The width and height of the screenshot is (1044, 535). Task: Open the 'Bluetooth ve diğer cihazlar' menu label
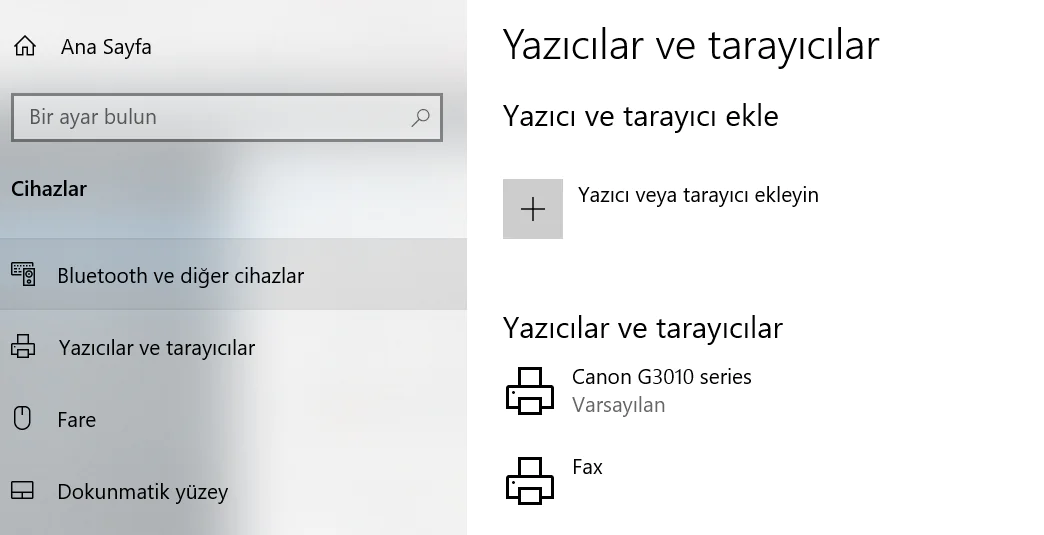click(180, 276)
